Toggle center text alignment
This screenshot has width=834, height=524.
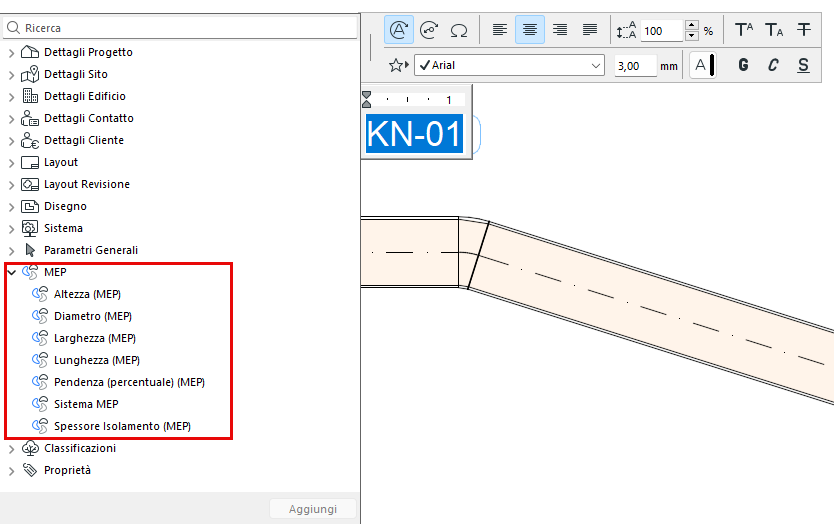pyautogui.click(x=530, y=30)
